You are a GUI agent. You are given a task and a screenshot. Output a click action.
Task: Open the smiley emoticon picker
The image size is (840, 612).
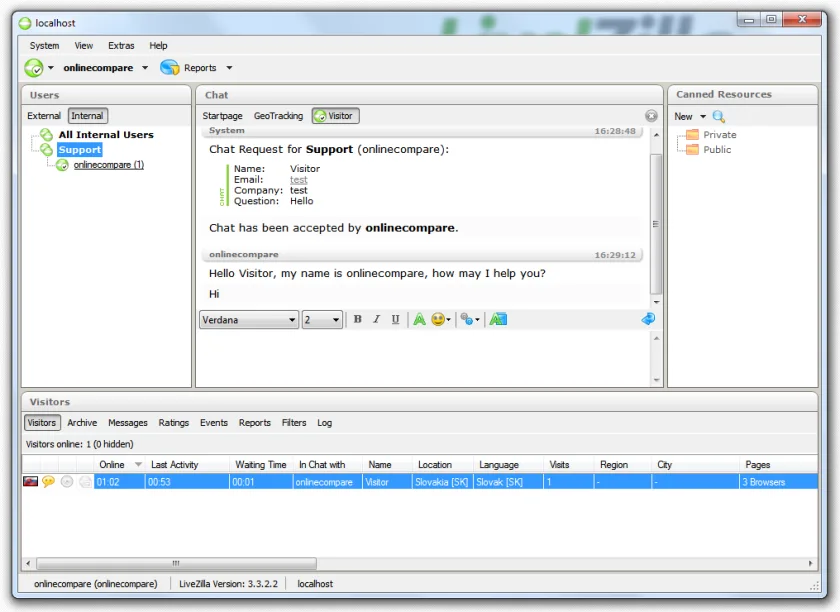point(441,319)
